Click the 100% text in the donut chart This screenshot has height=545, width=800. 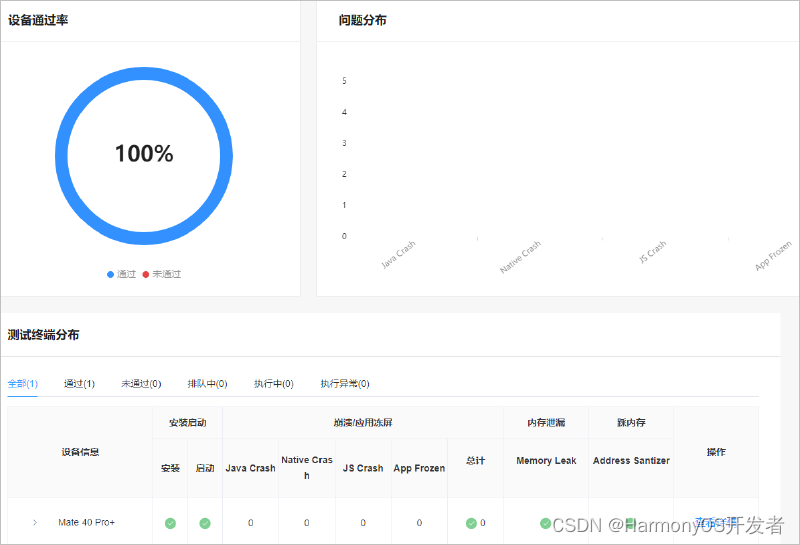pos(144,154)
